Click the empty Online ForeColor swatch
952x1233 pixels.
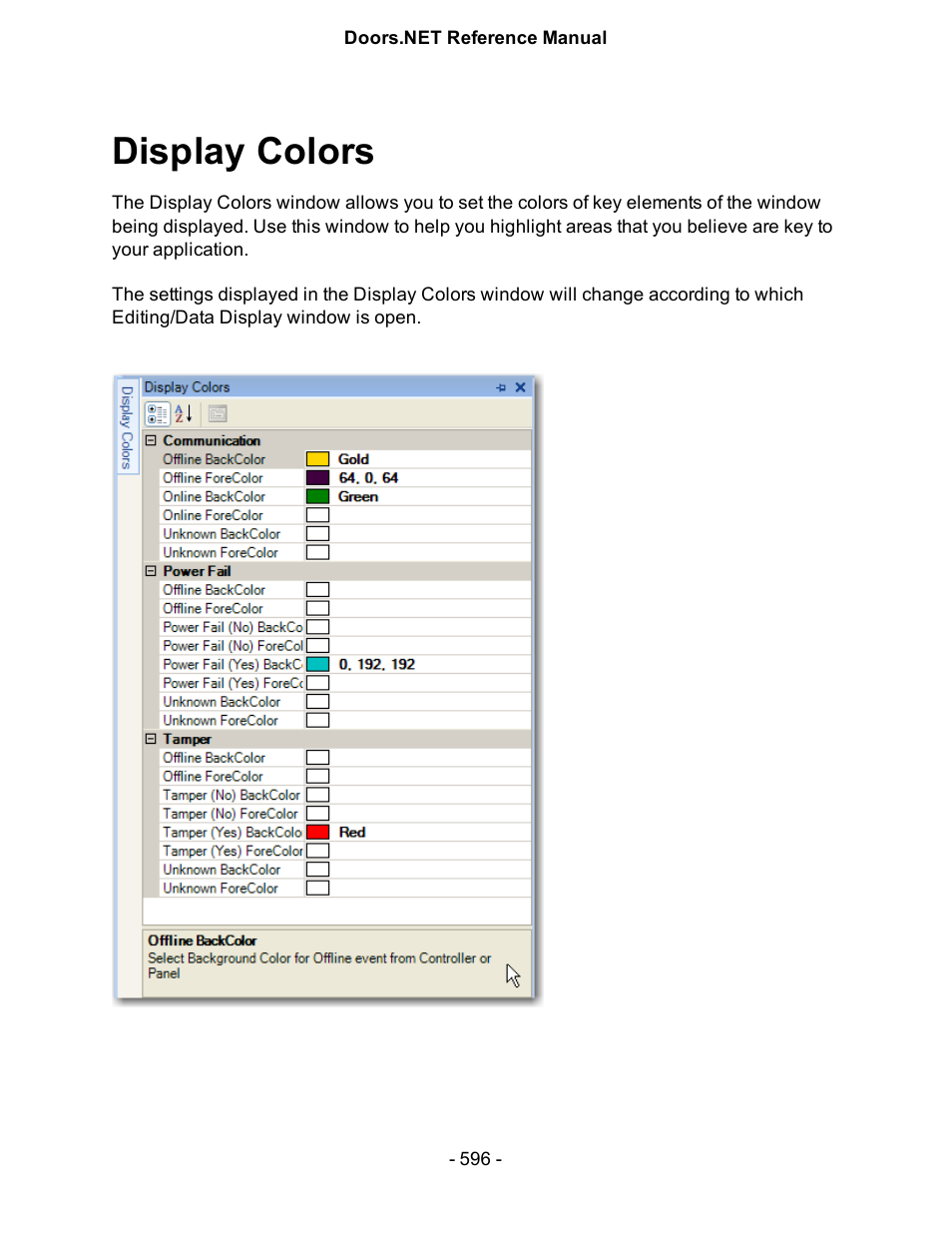317,515
